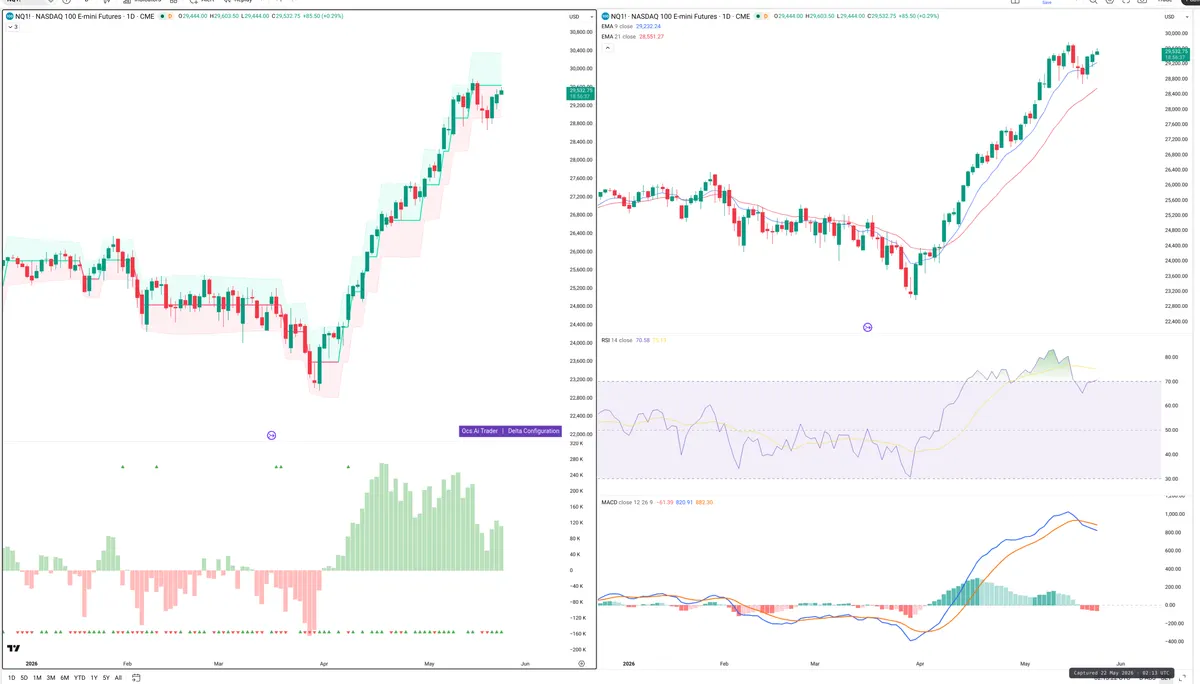Viewport: 1200px width, 684px height.
Task: Select the 5D time range
Action: pos(24,678)
